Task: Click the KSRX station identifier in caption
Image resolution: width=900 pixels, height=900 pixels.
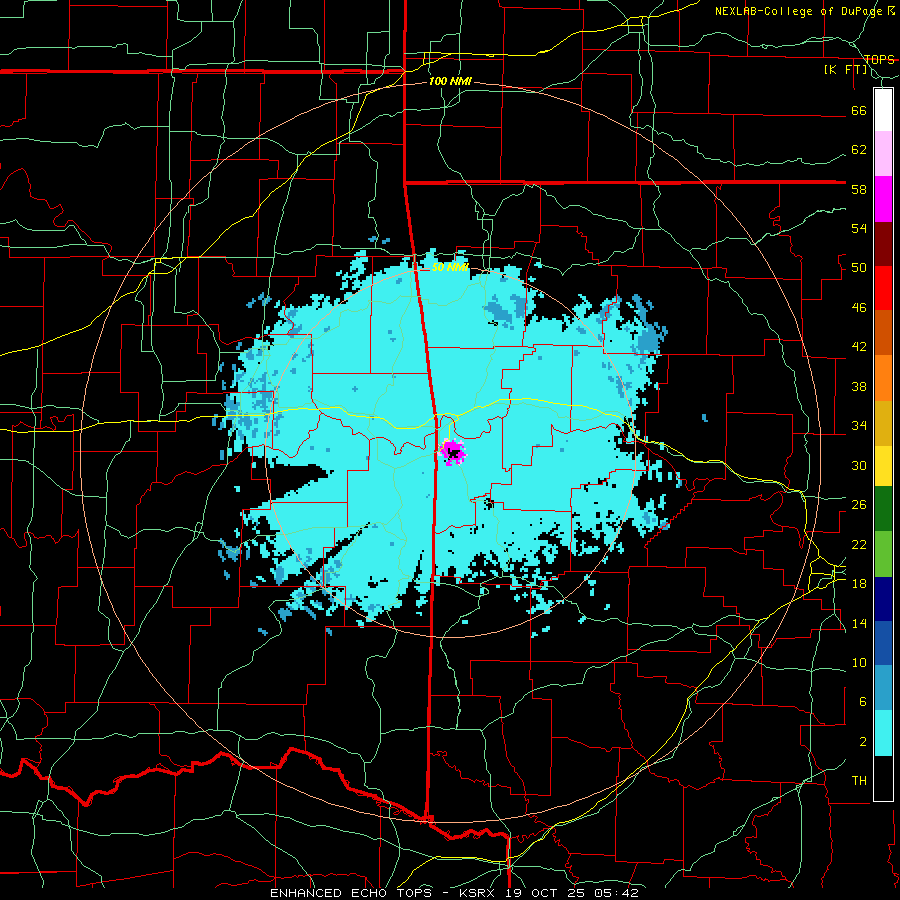Action: 479,893
